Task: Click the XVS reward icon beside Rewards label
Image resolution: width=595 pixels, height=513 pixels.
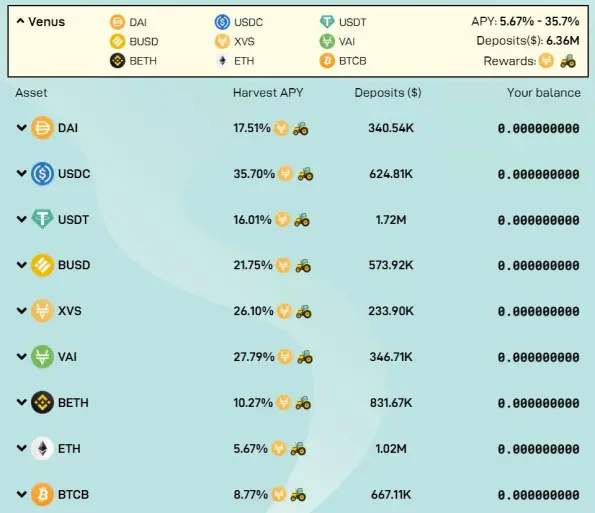Action: pos(546,61)
